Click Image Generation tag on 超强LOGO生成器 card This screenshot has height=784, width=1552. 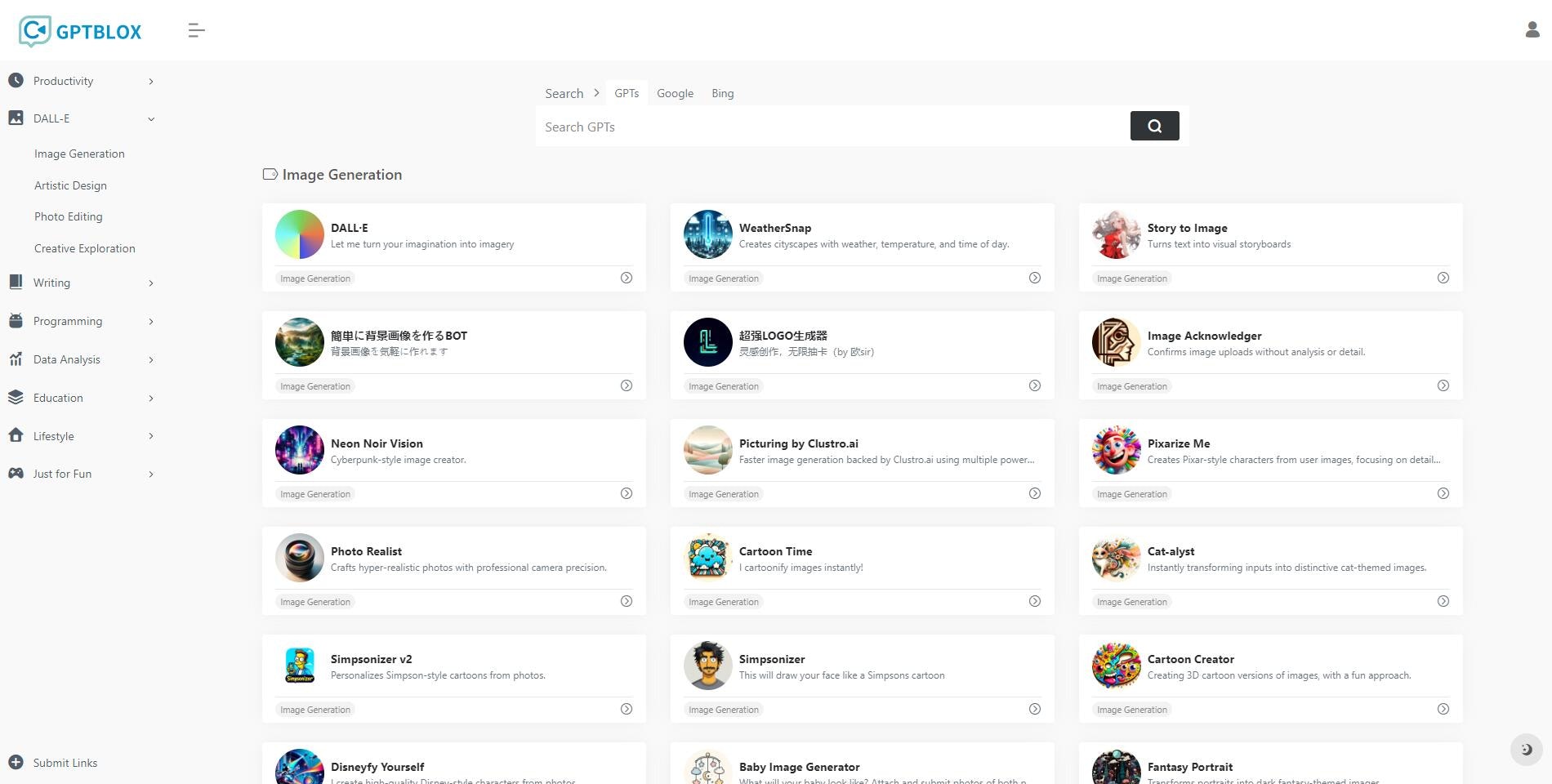tap(724, 386)
